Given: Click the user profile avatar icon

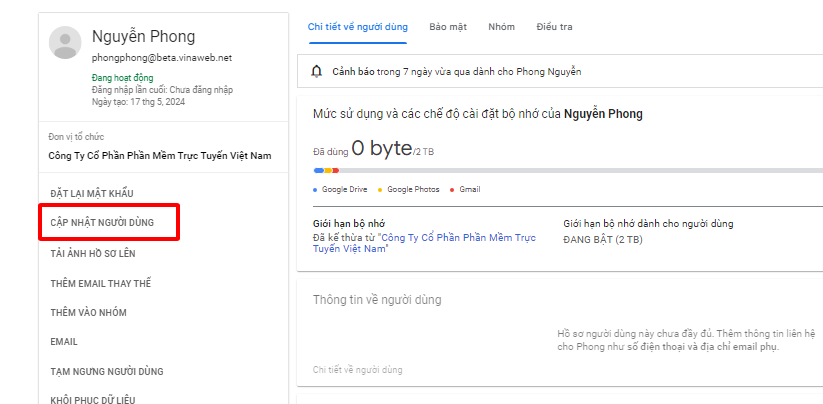Looking at the screenshot, I should 66,44.
